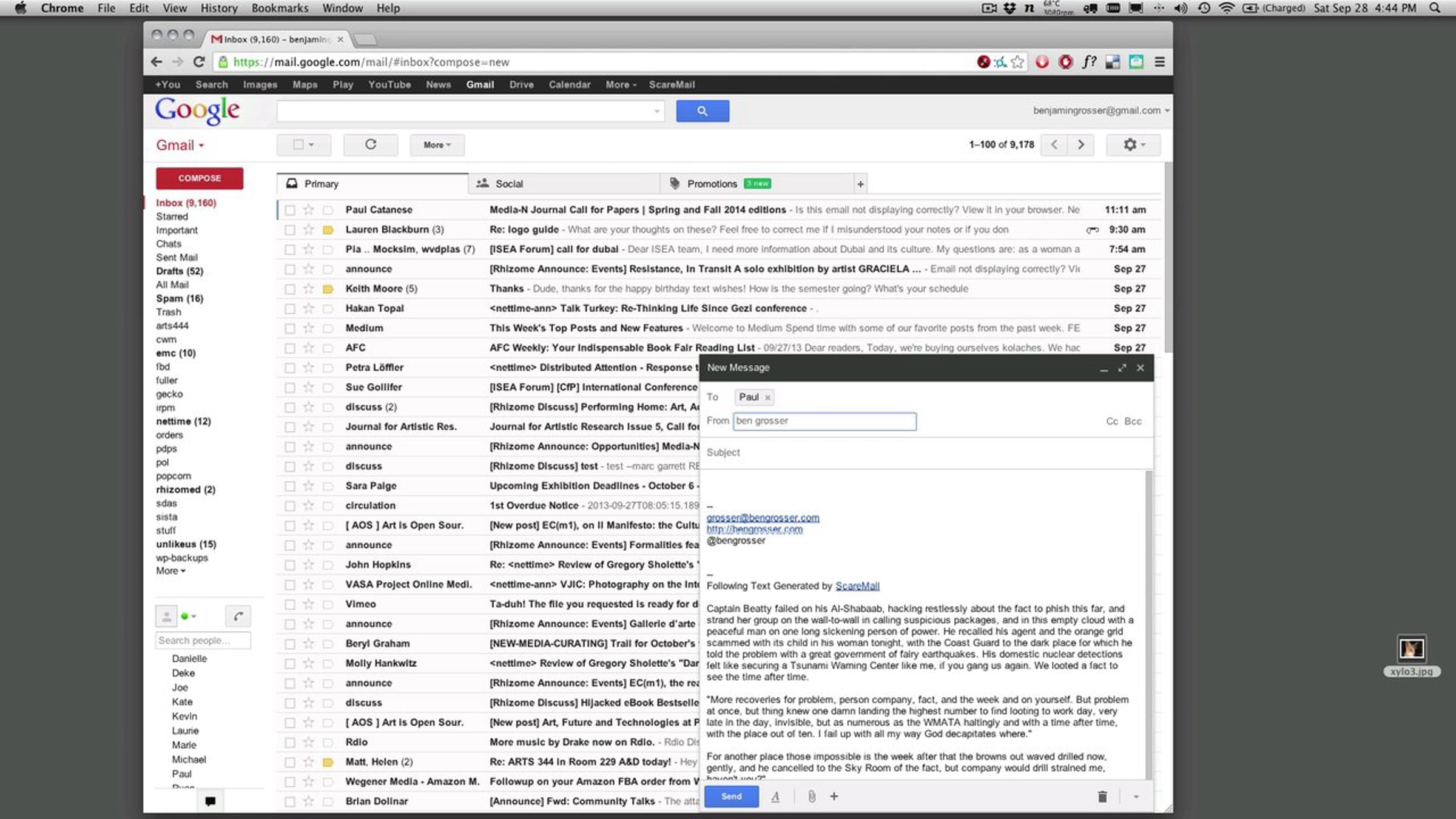The height and width of the screenshot is (819, 1456).
Task: Remove Paul from the To field
Action: (x=767, y=397)
